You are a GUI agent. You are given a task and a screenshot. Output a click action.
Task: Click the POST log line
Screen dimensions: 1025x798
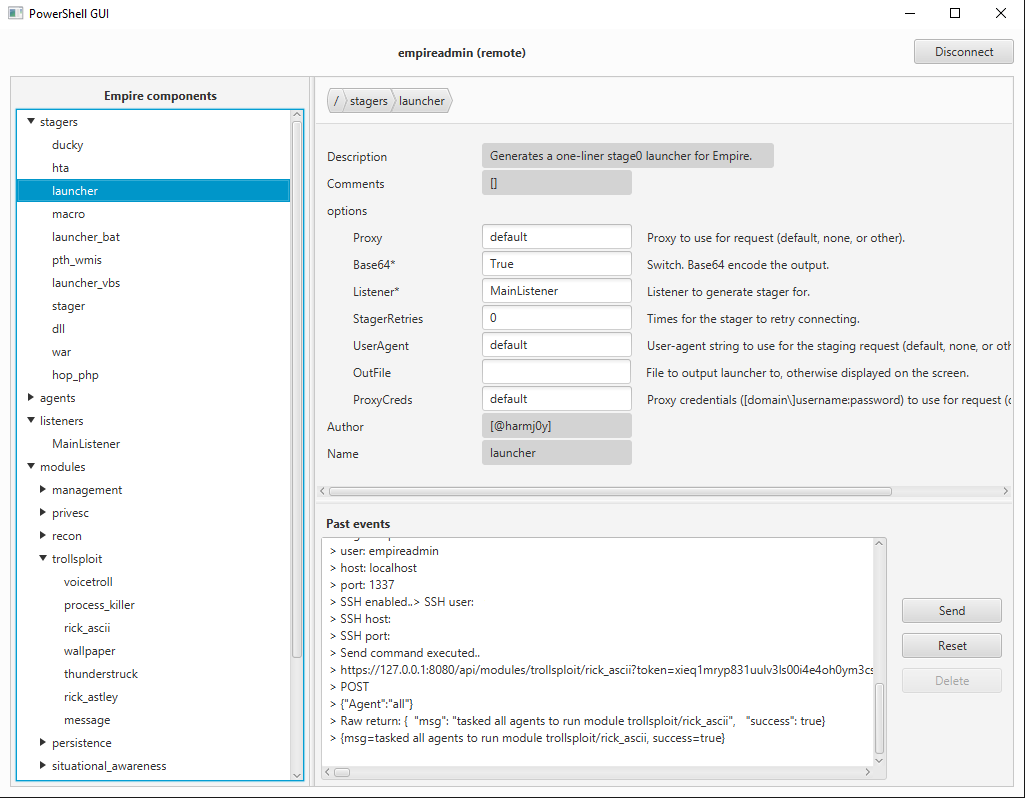pos(350,687)
